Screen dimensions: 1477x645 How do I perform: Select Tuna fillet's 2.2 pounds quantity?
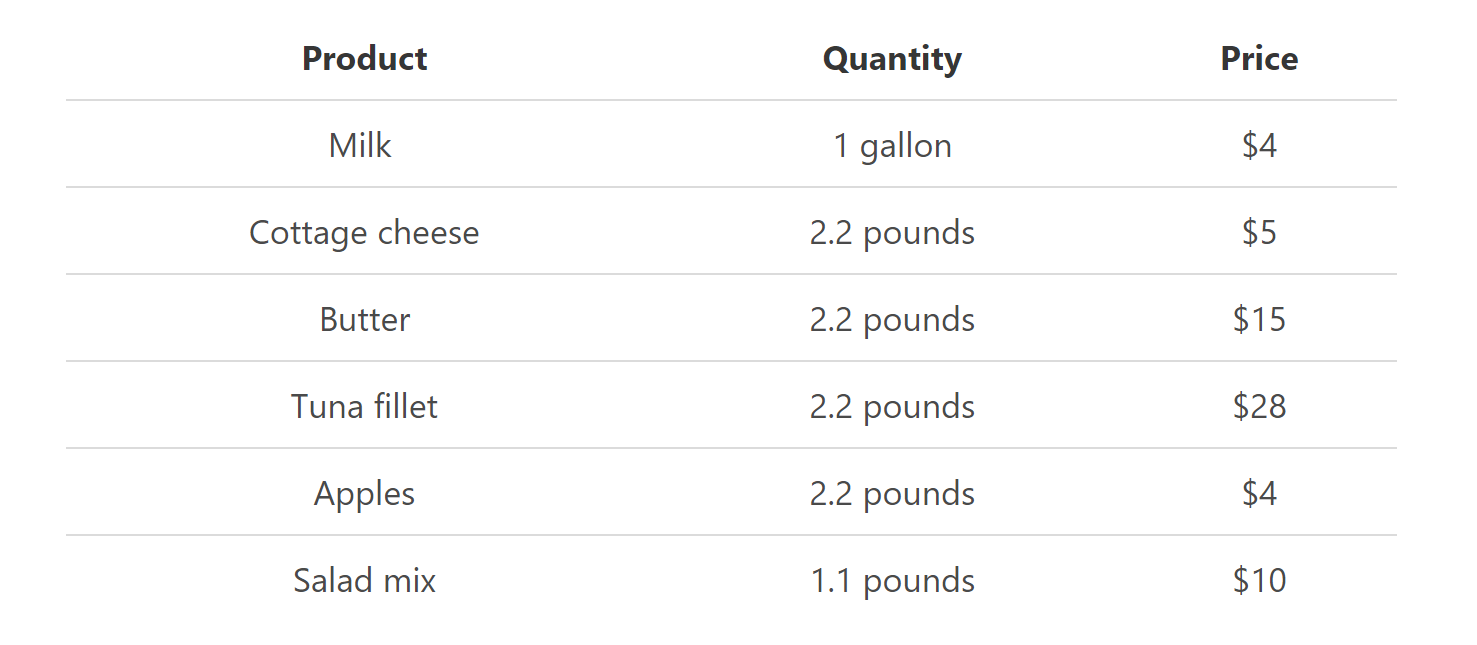point(892,407)
